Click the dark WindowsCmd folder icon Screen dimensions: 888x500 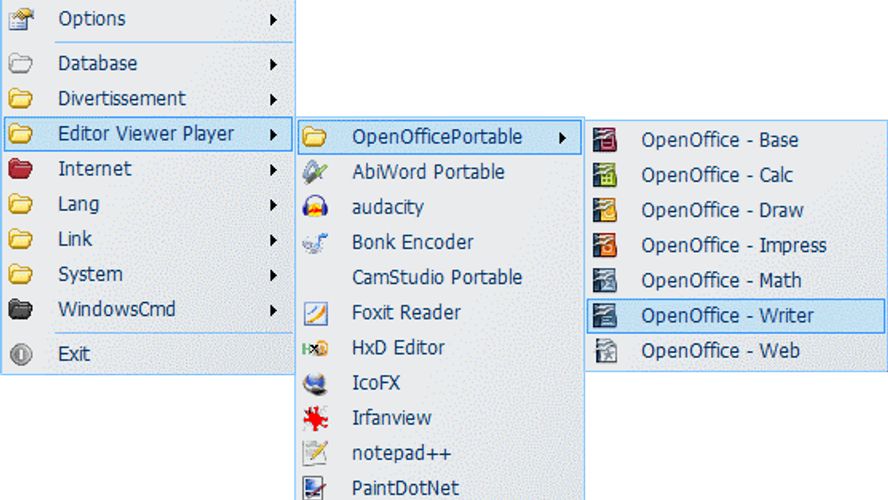point(21,309)
